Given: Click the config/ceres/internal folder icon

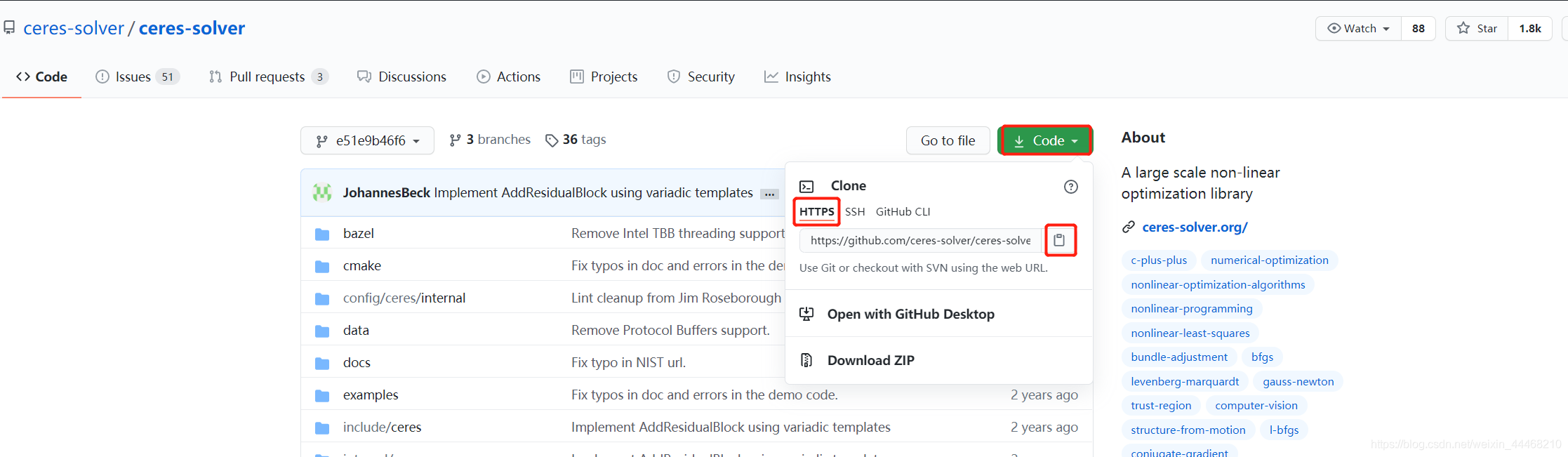Looking at the screenshot, I should [322, 298].
